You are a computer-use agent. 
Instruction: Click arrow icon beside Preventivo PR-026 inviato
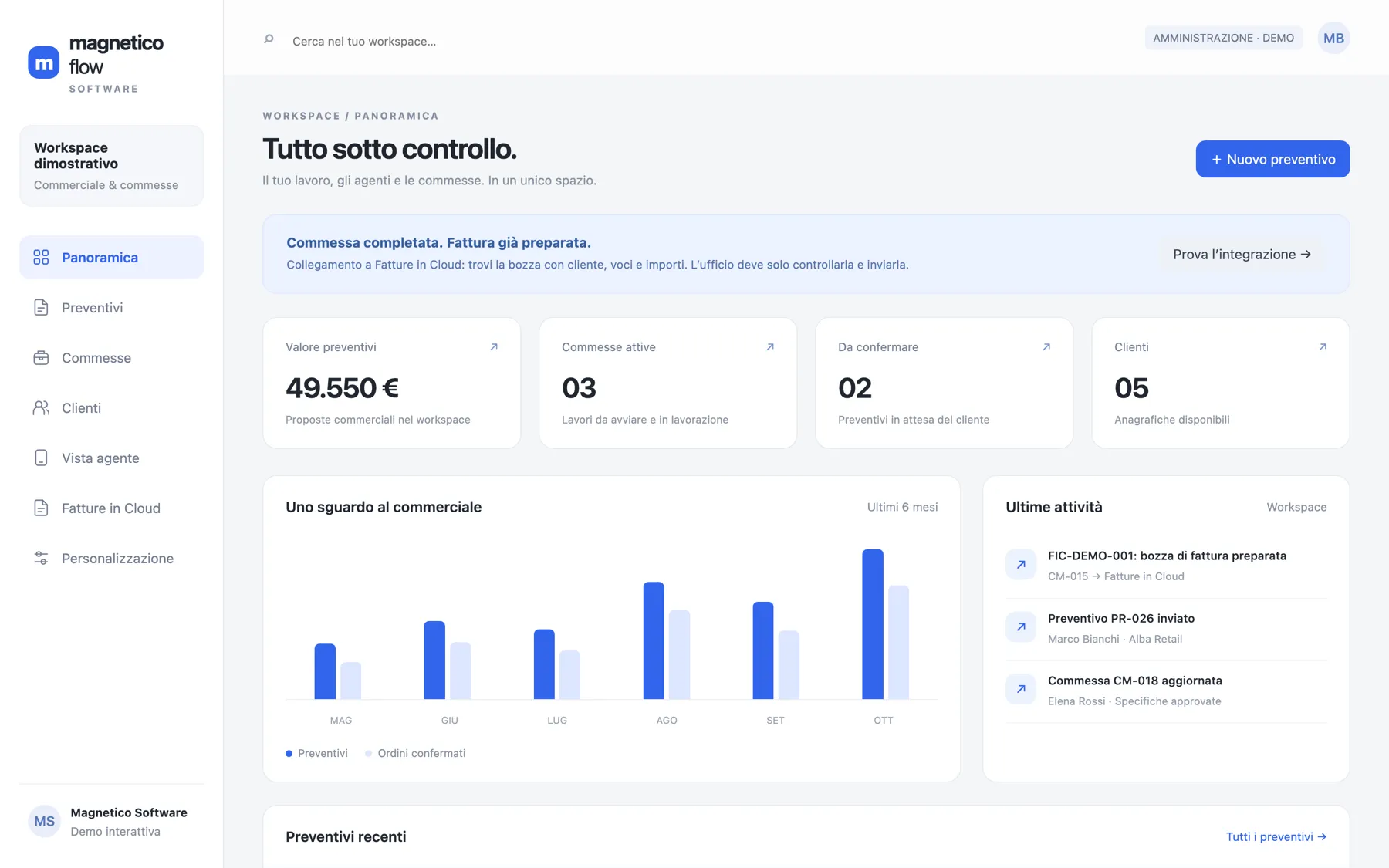[x=1020, y=627]
